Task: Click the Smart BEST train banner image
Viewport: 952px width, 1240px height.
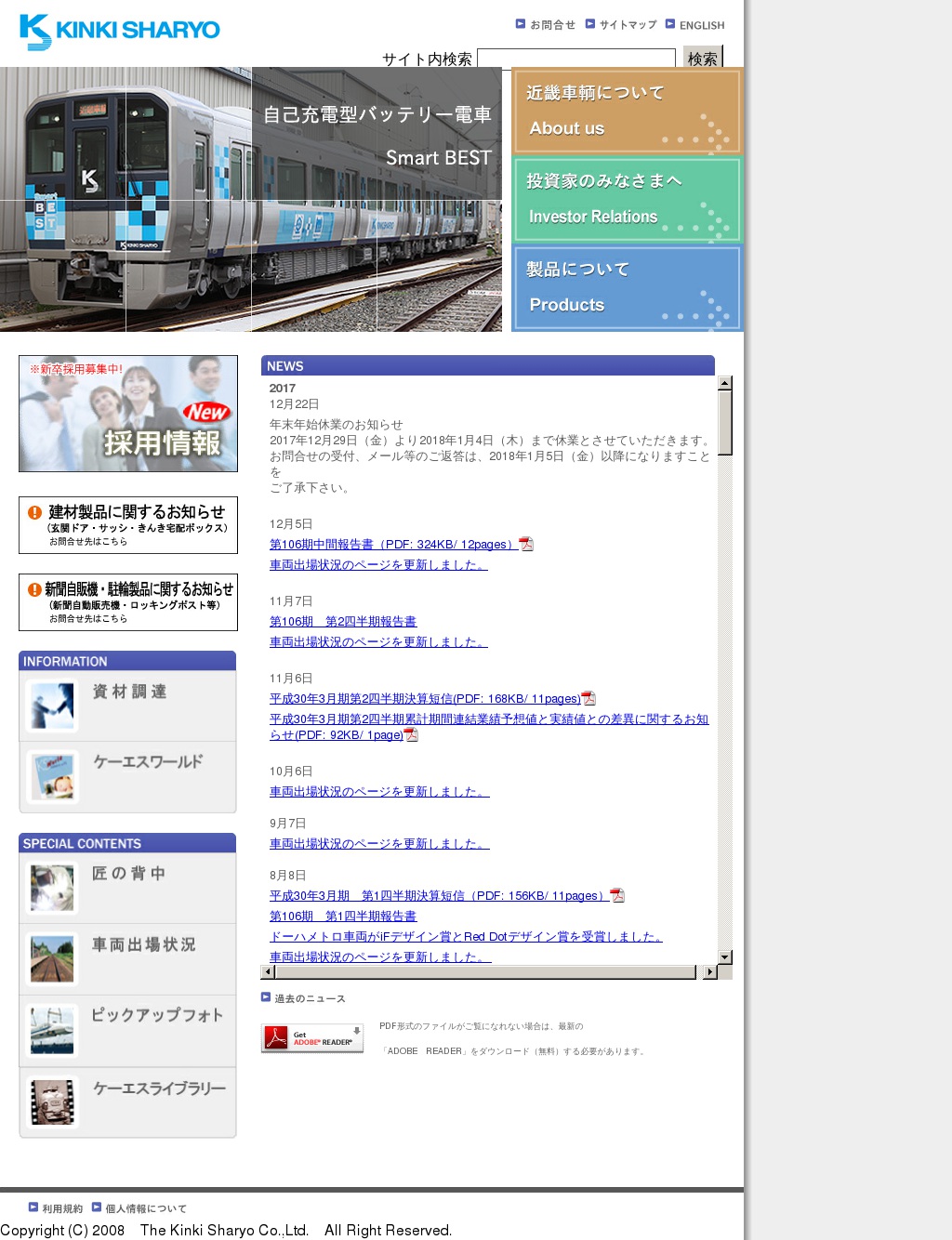Action: click(x=251, y=199)
